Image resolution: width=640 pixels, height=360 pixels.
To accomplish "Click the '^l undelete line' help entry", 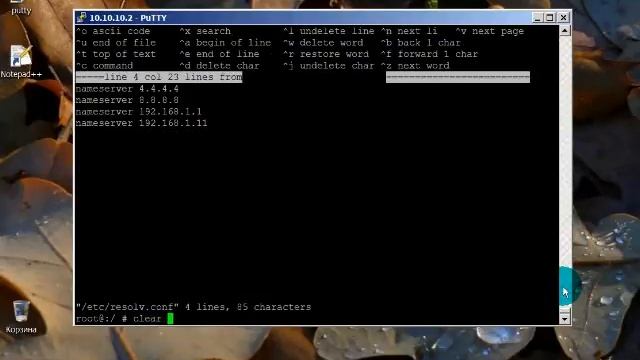I will pyautogui.click(x=329, y=31).
